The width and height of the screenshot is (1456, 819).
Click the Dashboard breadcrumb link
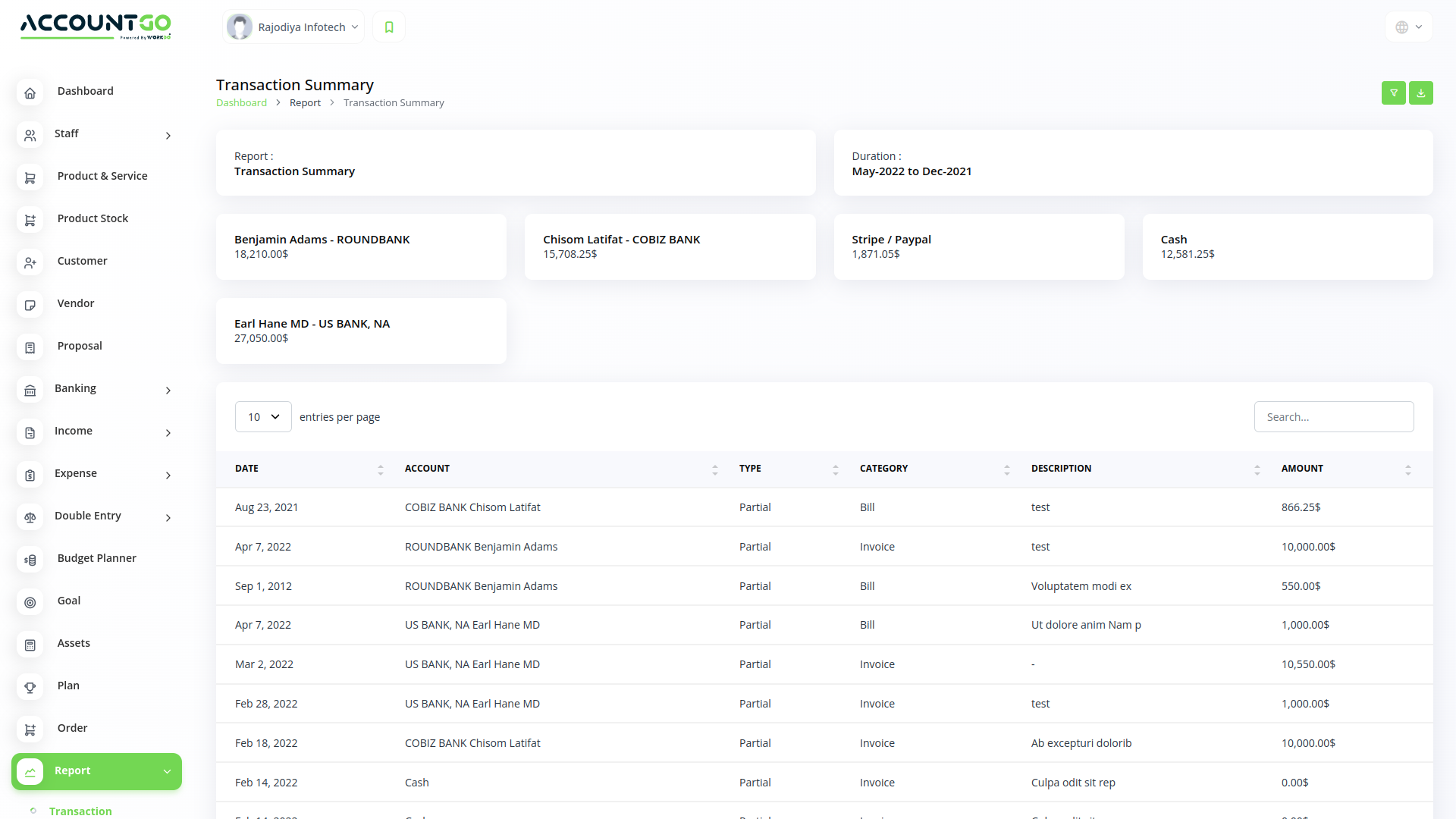241,102
